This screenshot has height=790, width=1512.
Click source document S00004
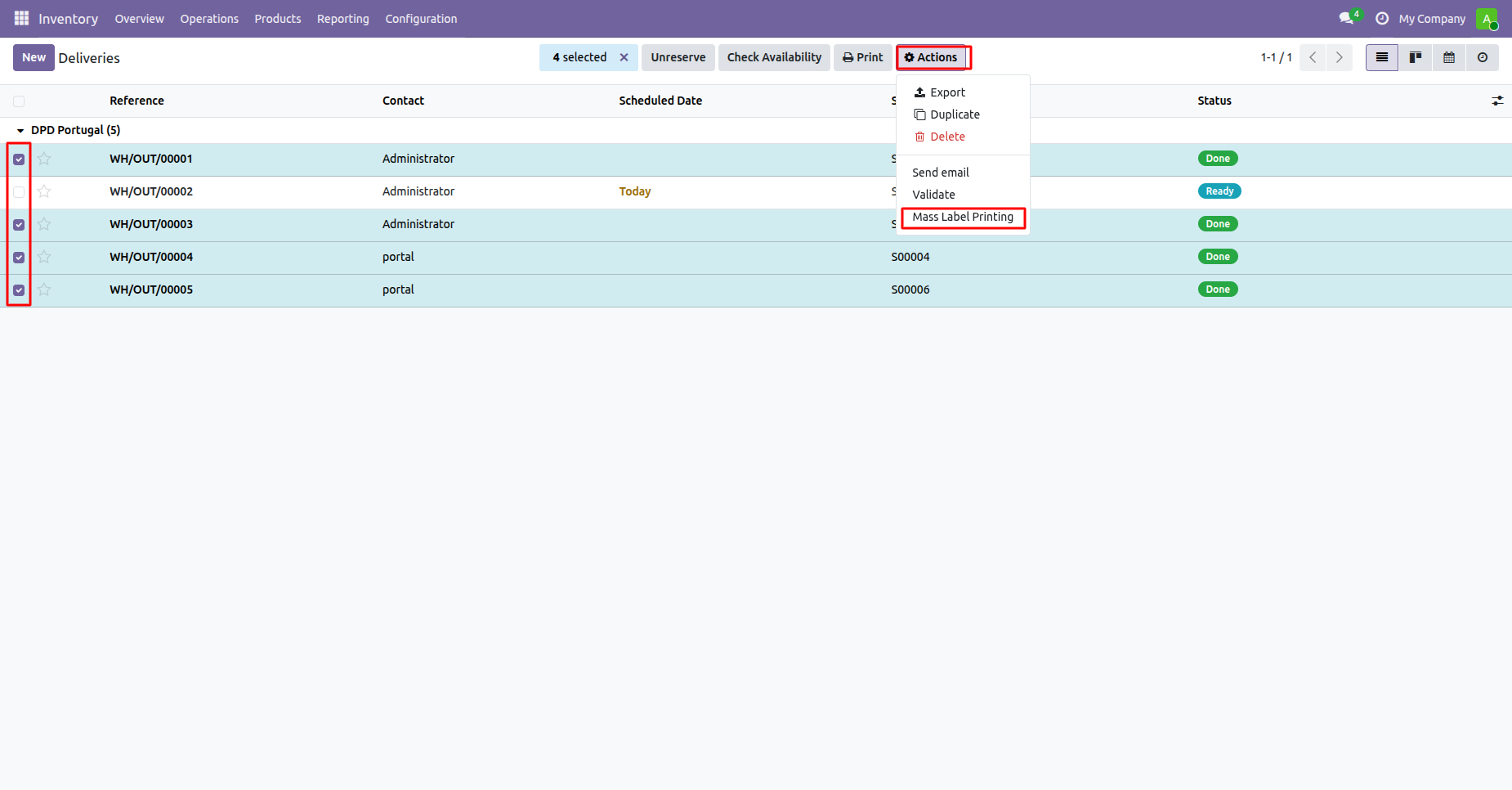[910, 257]
